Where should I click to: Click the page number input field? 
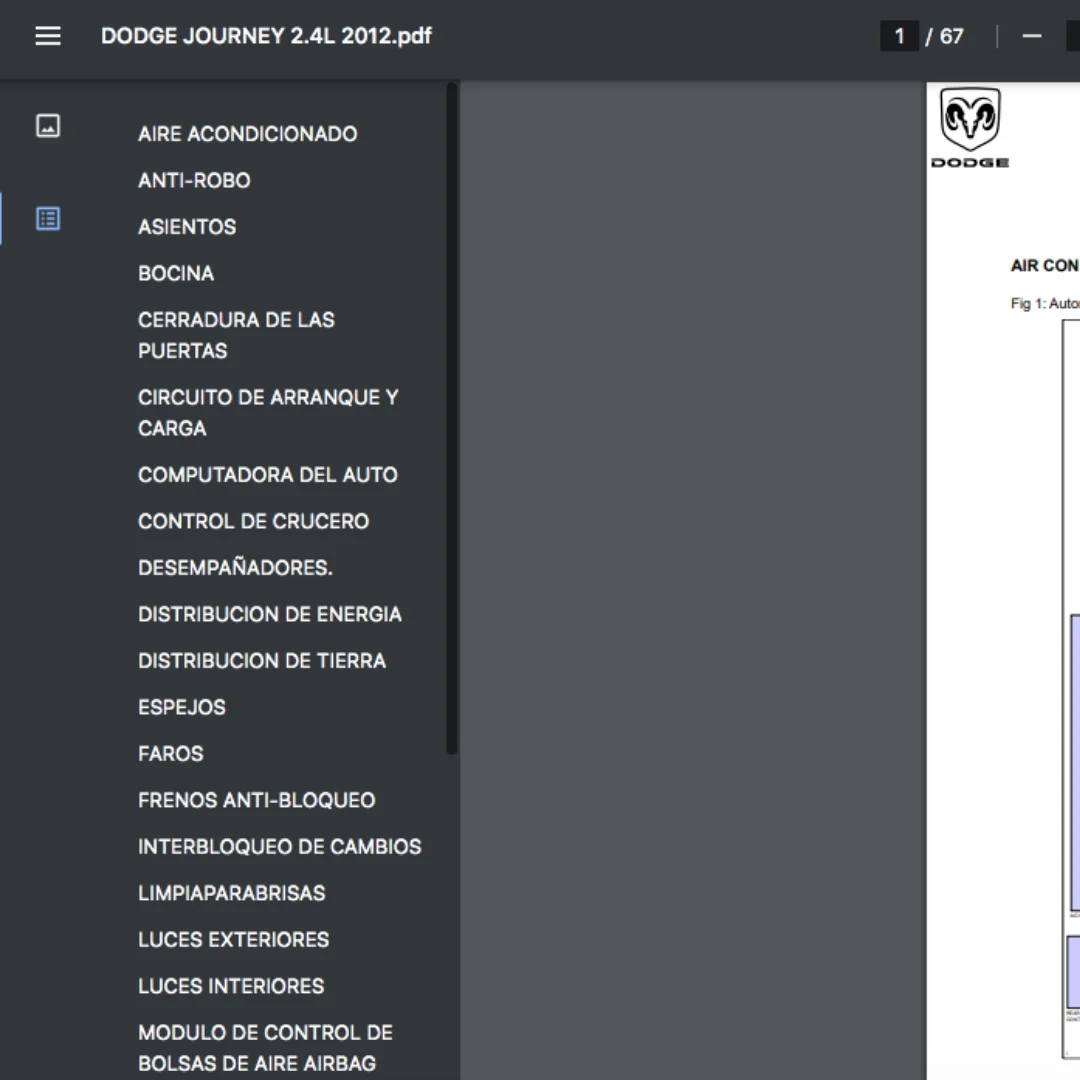(899, 36)
